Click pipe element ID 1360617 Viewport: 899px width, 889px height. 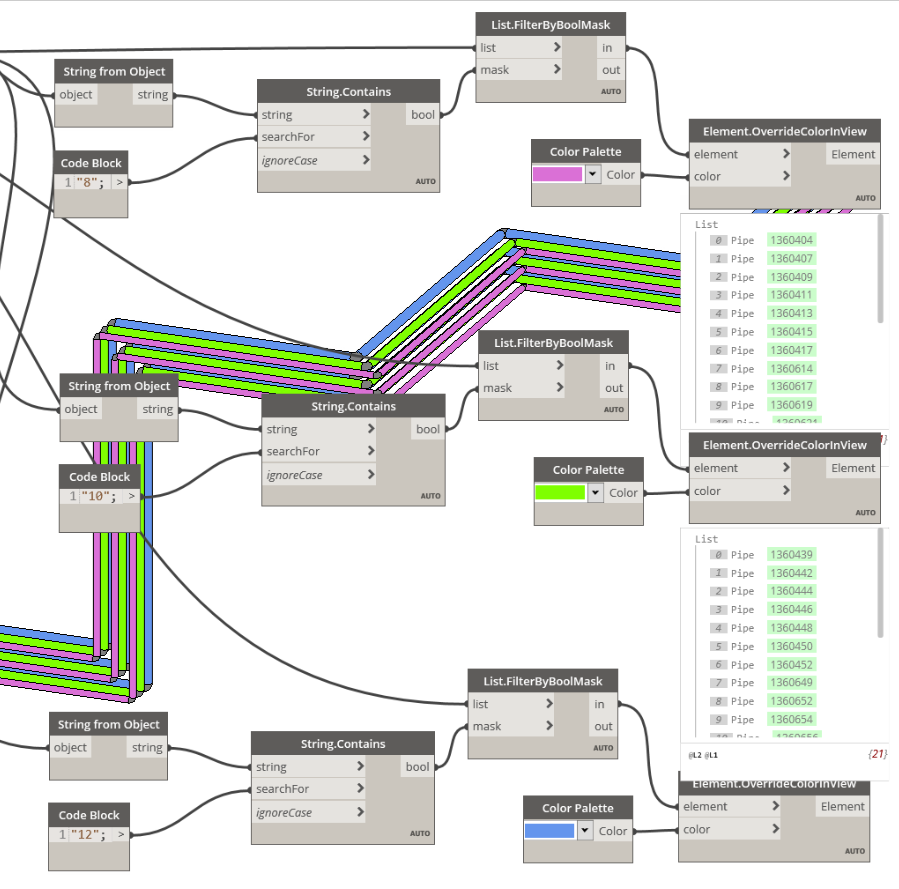(x=791, y=387)
